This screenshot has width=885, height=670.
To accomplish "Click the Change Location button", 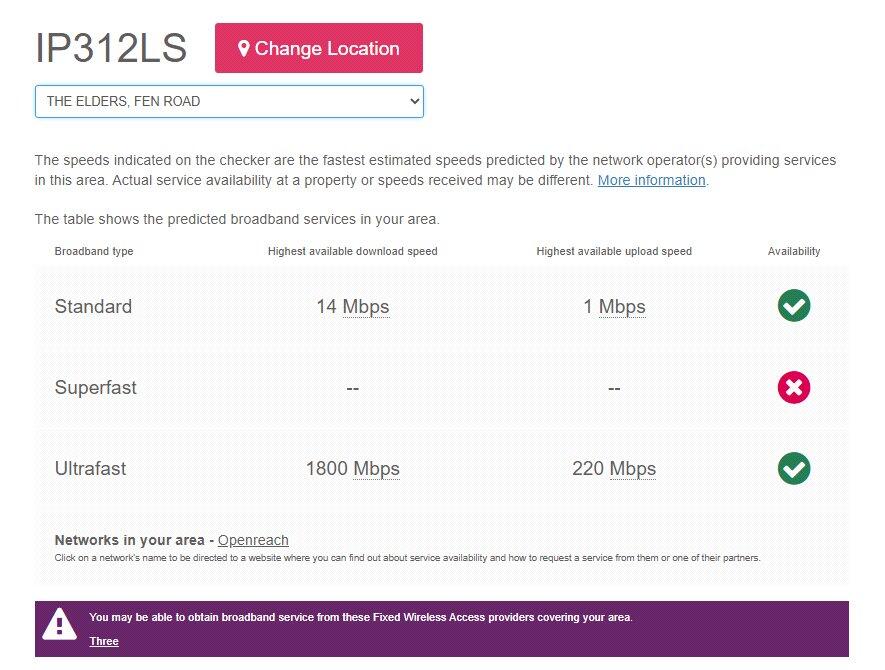I will [319, 48].
